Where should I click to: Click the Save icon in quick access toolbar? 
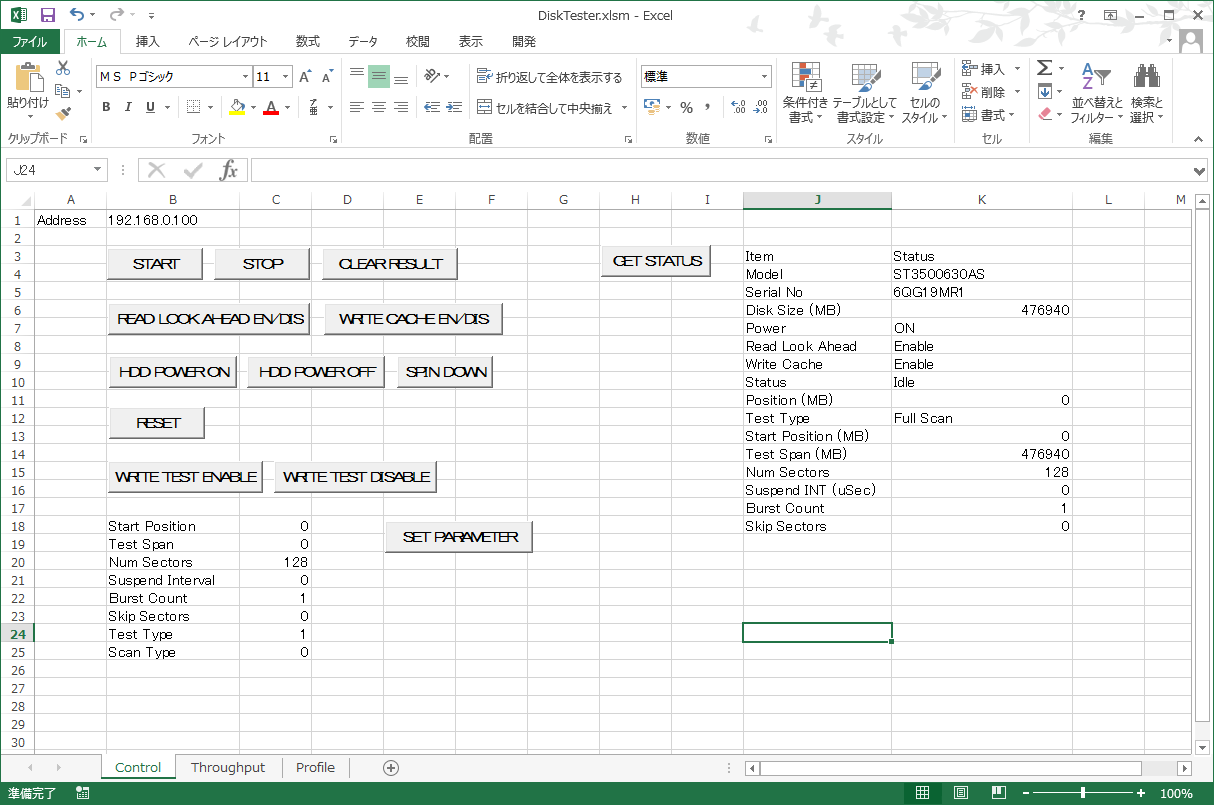pos(47,15)
